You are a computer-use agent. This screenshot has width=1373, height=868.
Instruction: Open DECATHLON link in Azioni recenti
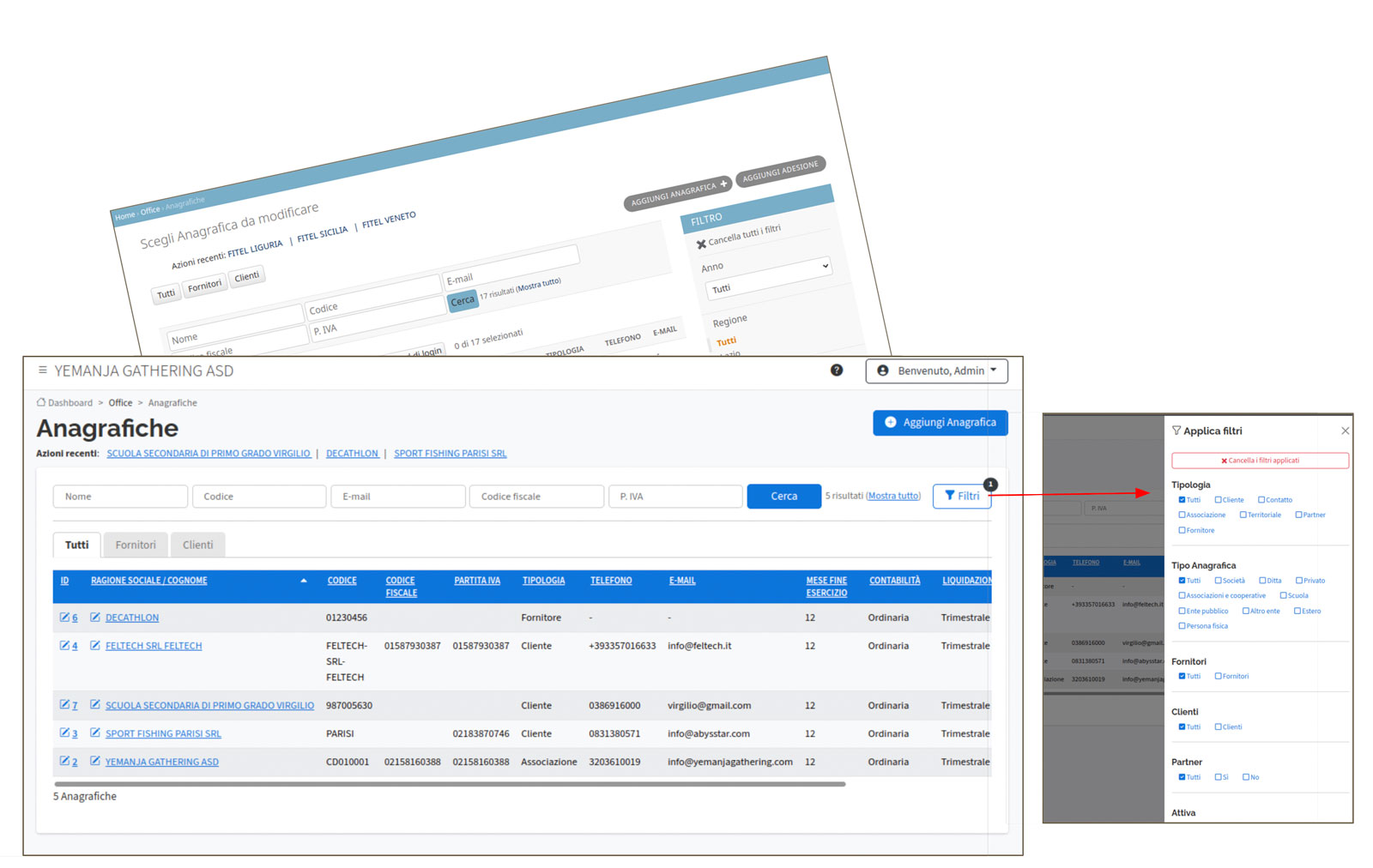[352, 454]
